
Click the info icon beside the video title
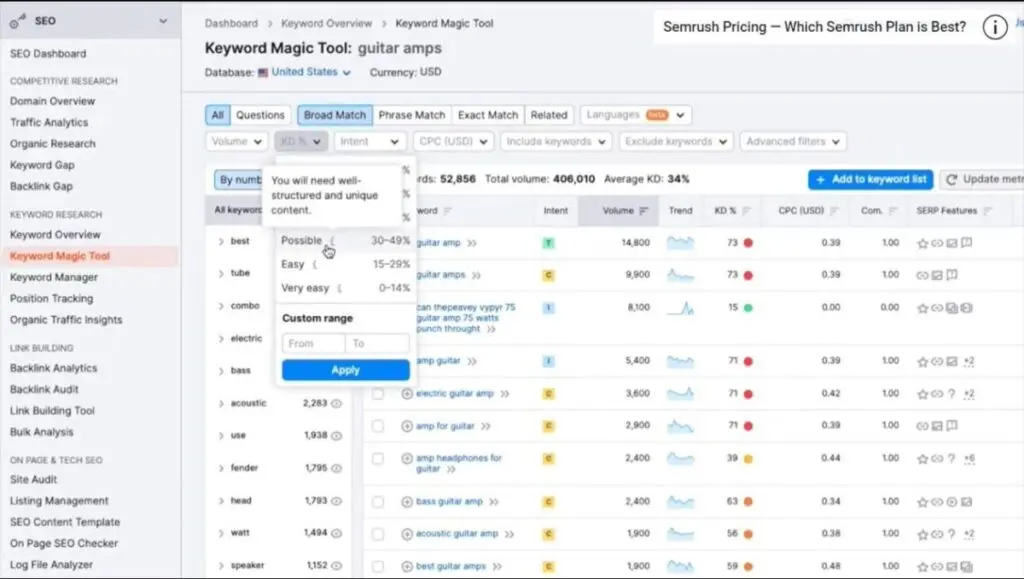993,27
